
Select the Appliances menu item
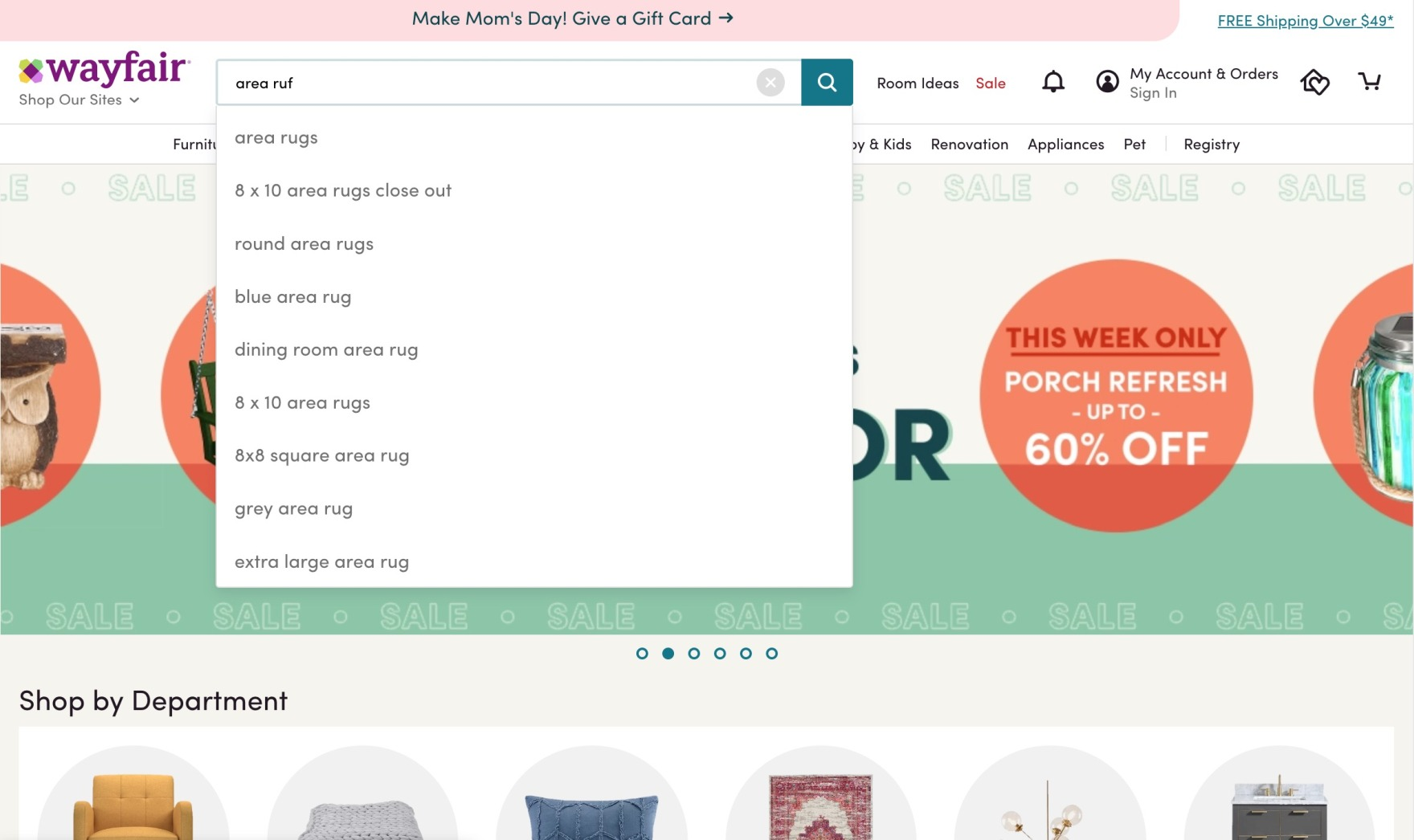(x=1065, y=144)
